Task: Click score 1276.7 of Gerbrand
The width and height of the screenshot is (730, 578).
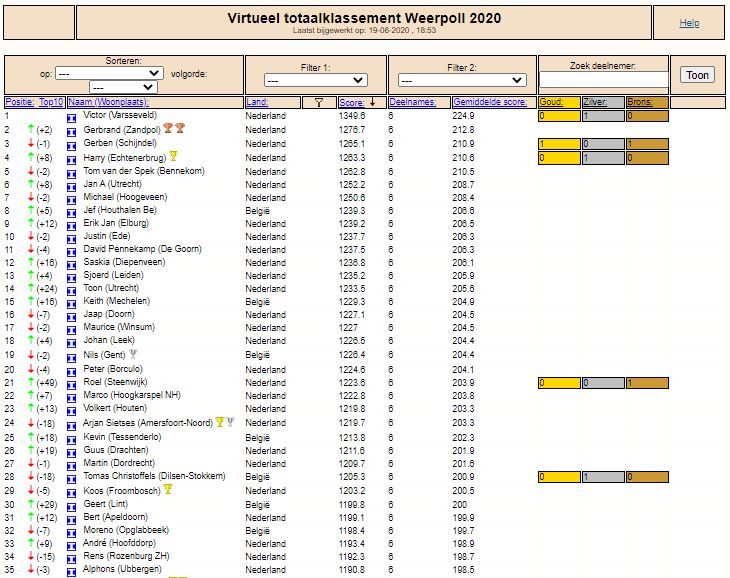Action: pos(351,130)
